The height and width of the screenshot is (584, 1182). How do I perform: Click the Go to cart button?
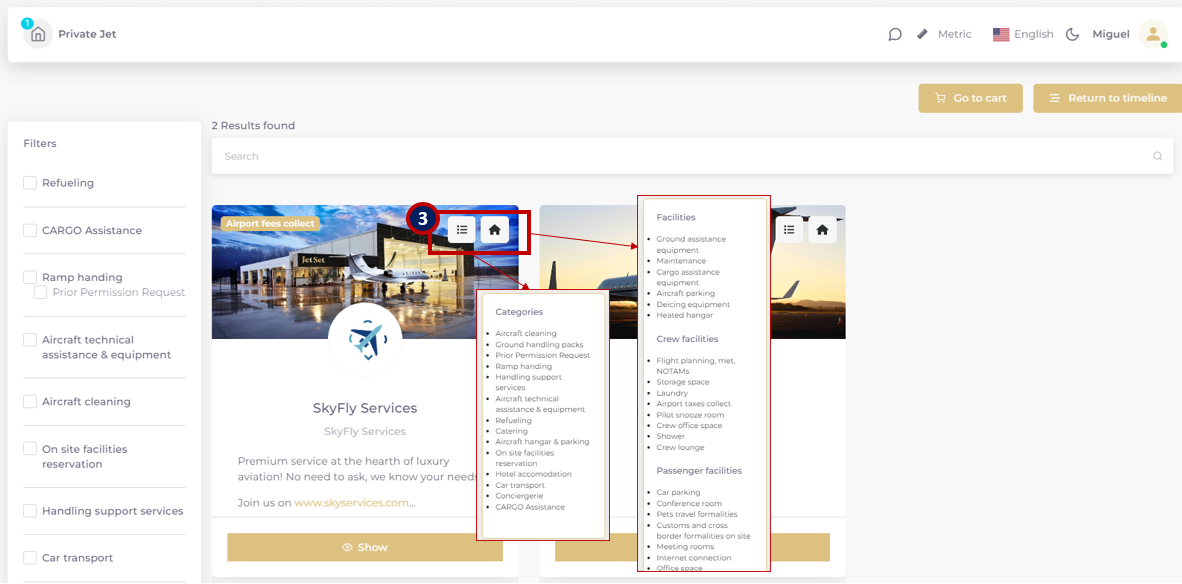(x=970, y=98)
